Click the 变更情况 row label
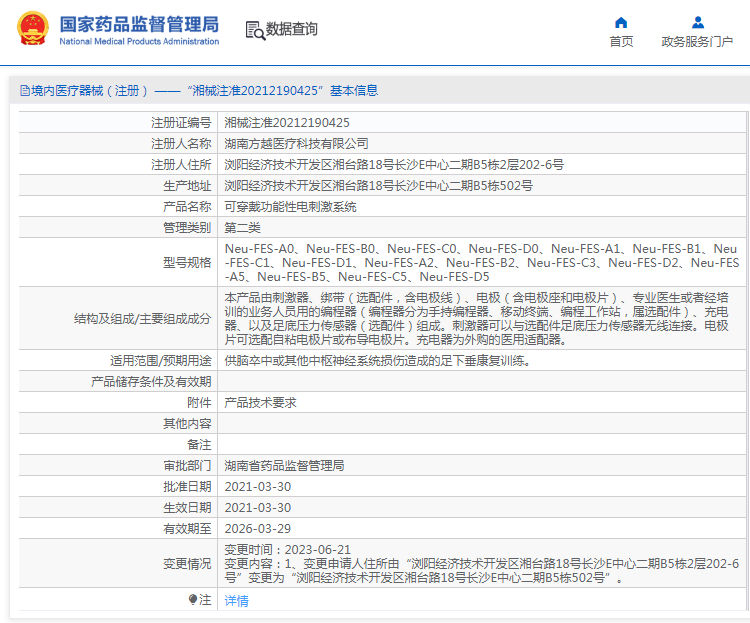750x623 pixels. pyautogui.click(x=187, y=564)
